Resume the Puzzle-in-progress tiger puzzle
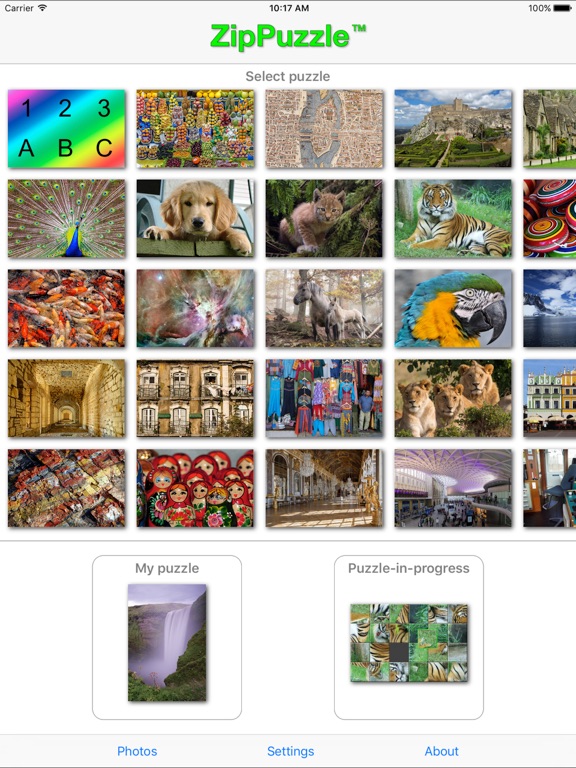Image resolution: width=576 pixels, height=768 pixels. tap(409, 643)
